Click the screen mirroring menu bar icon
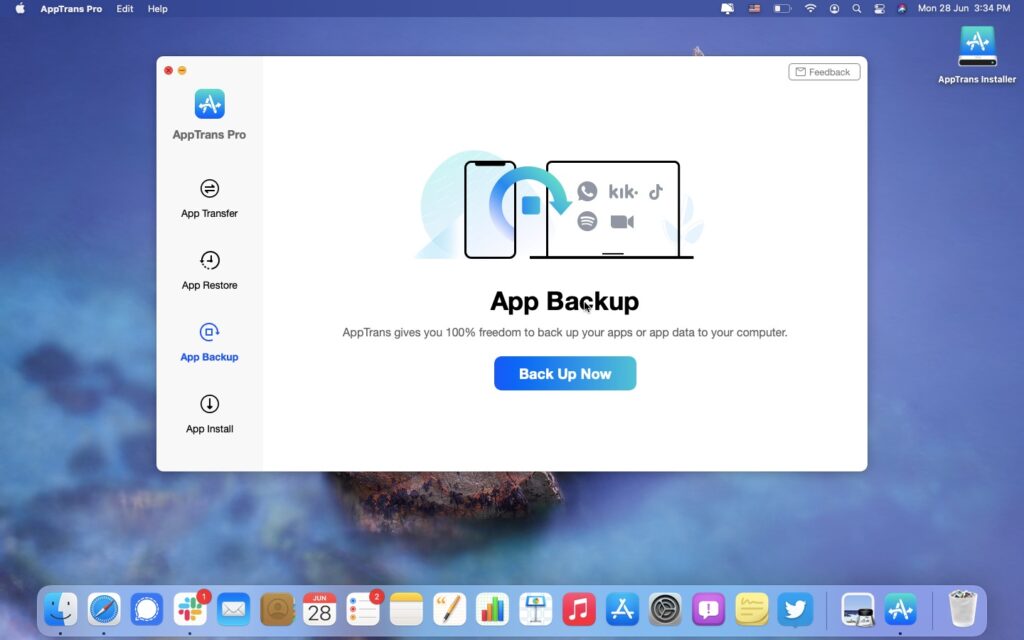 coord(727,8)
